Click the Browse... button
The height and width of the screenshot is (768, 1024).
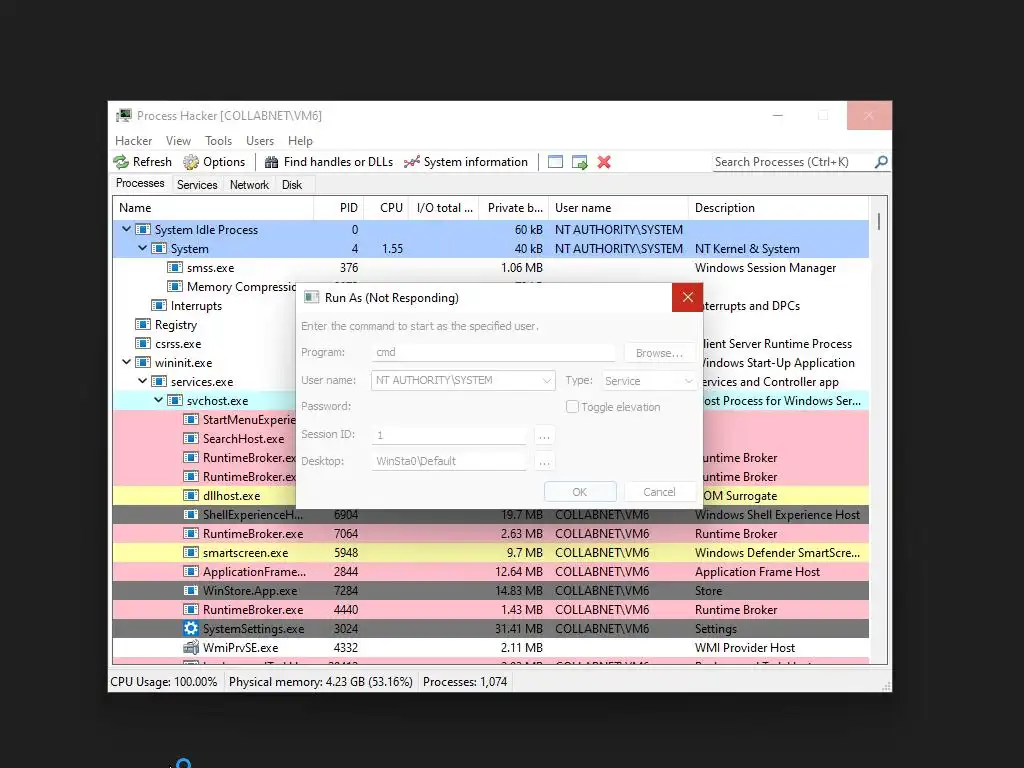pos(660,353)
